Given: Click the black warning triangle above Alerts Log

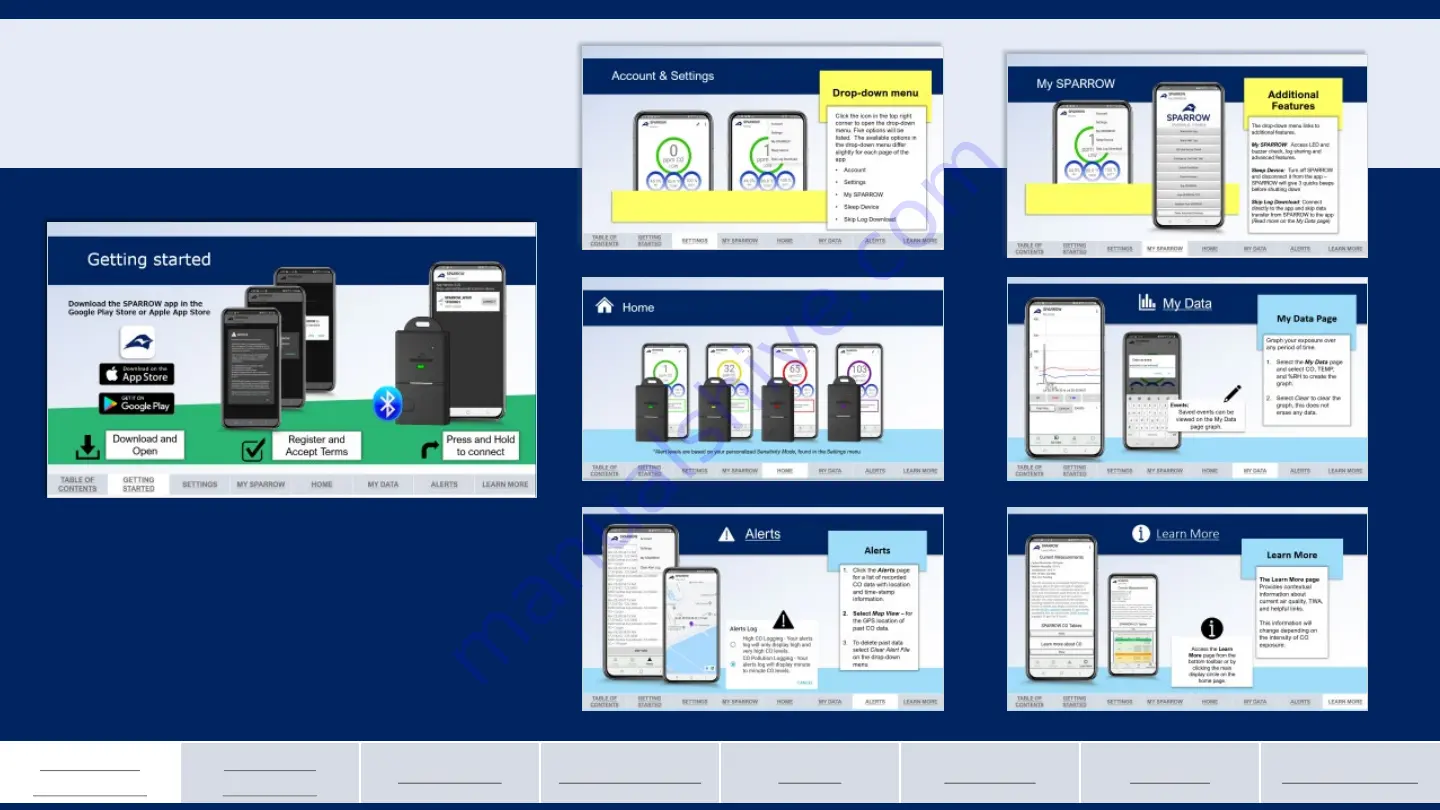Looking at the screenshot, I should (x=783, y=619).
